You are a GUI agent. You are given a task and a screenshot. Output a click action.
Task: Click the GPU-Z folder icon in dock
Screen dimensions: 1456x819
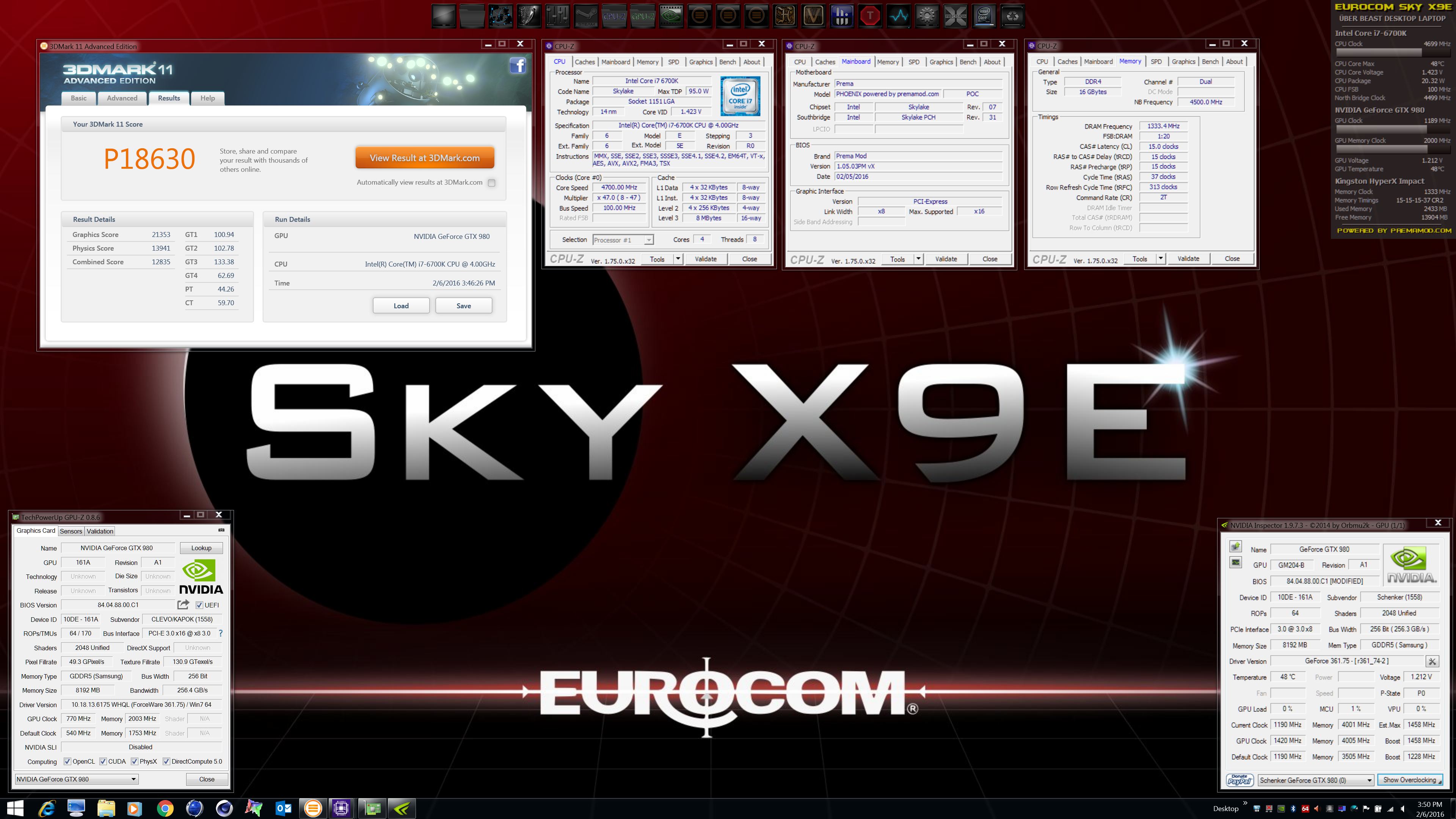pyautogui.click(x=643, y=16)
